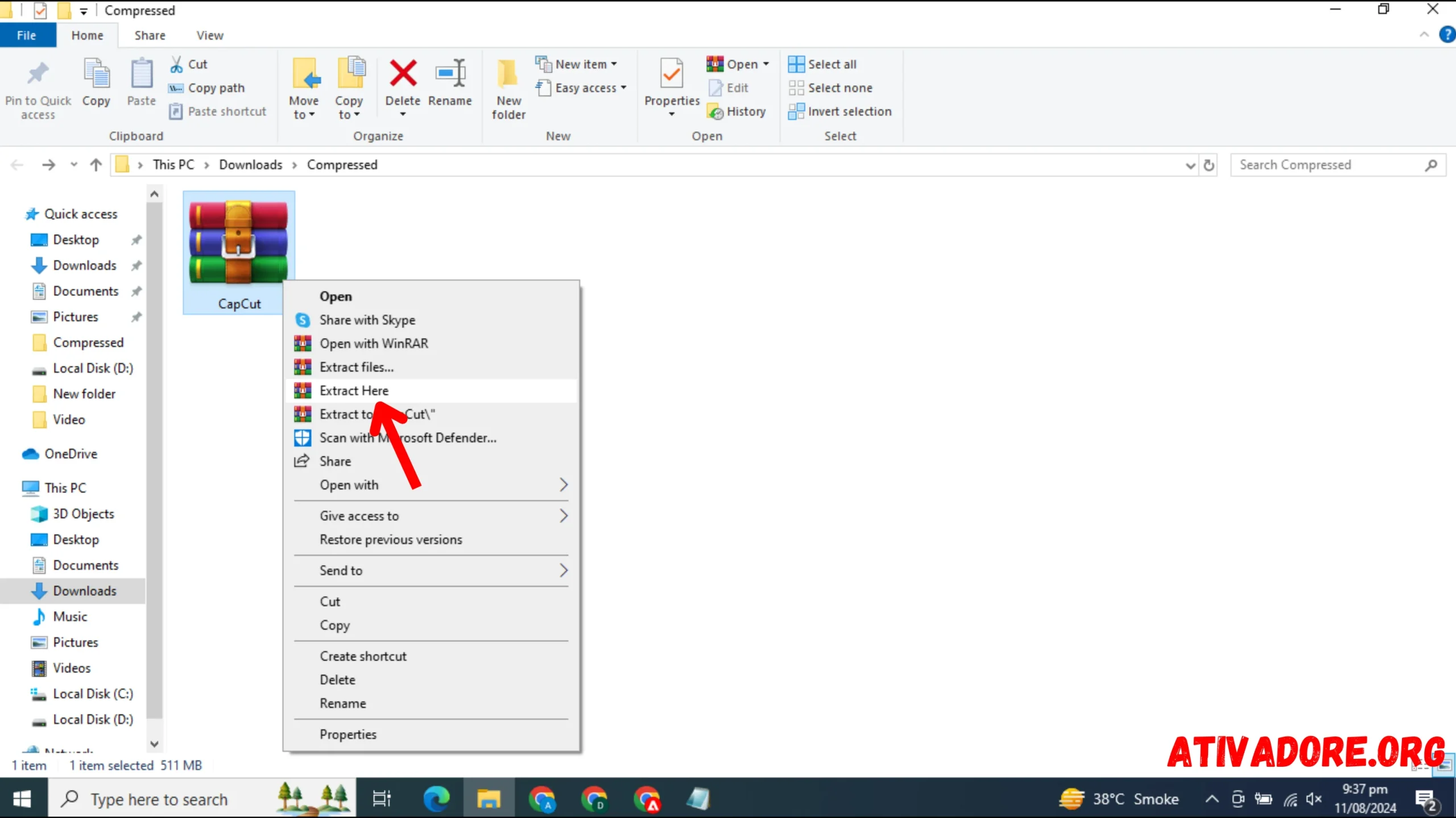The height and width of the screenshot is (818, 1456).
Task: Toggle View tab in ribbon
Action: pos(209,35)
